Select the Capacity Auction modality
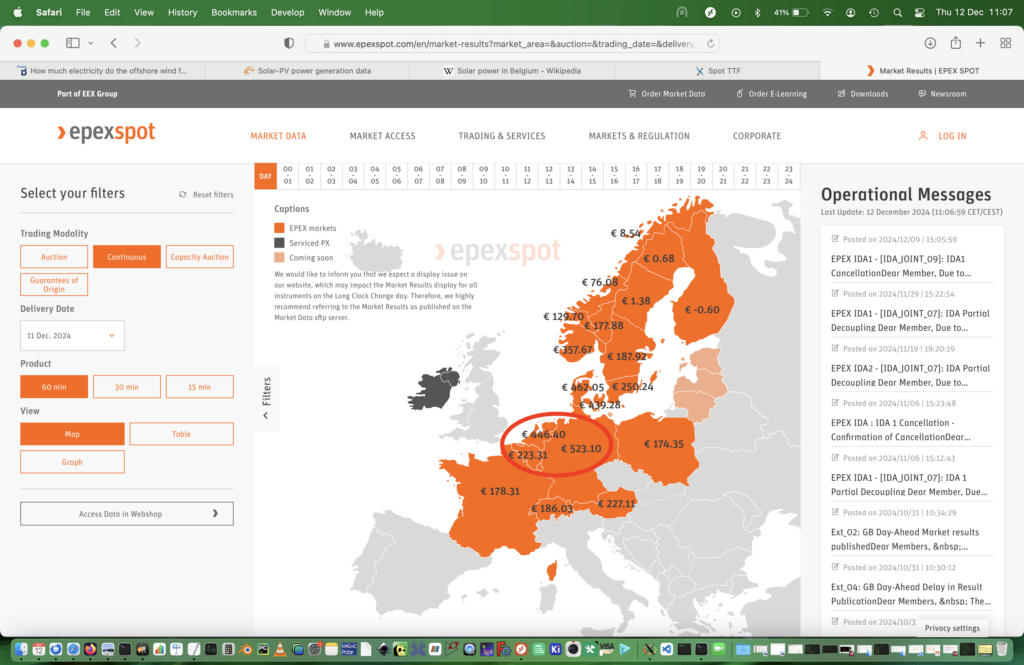1024x665 pixels. [199, 257]
